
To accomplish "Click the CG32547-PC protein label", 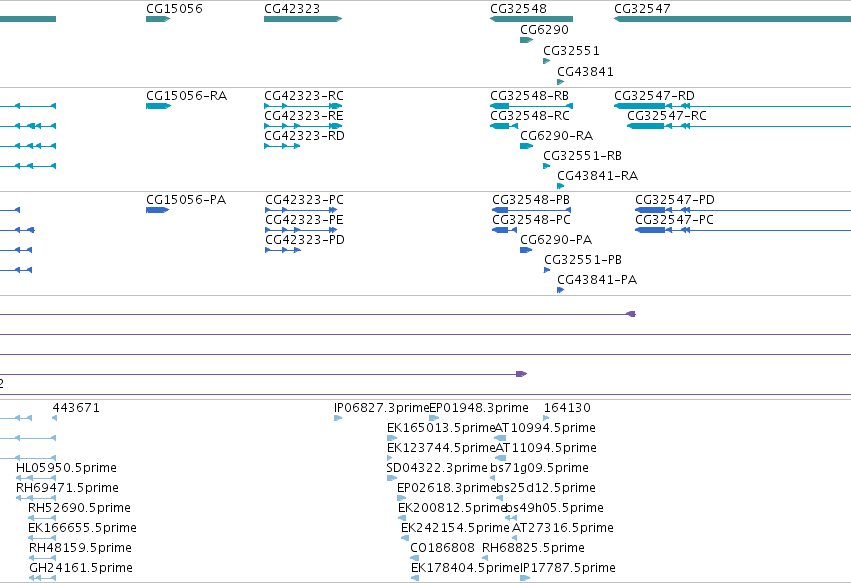I will 675,220.
